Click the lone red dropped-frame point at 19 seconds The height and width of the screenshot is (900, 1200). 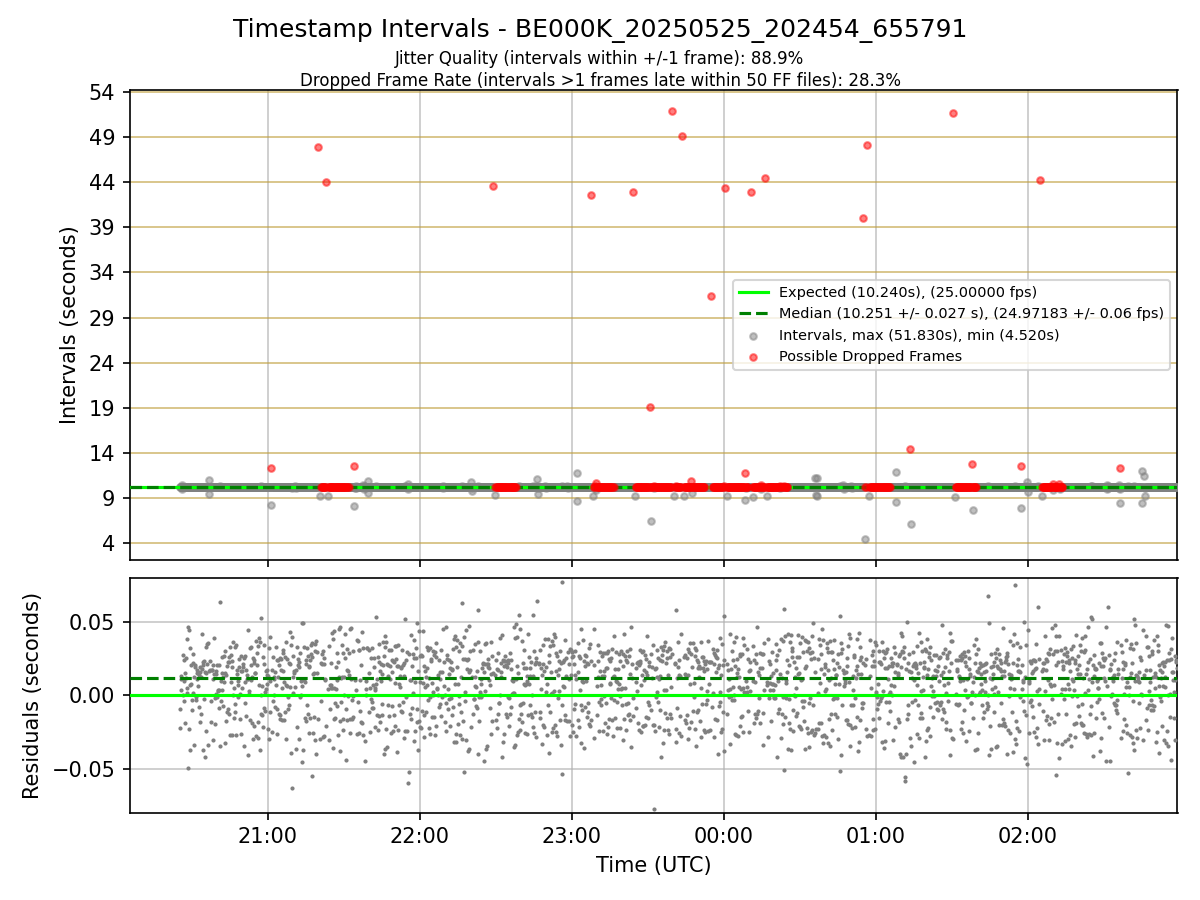coord(650,407)
